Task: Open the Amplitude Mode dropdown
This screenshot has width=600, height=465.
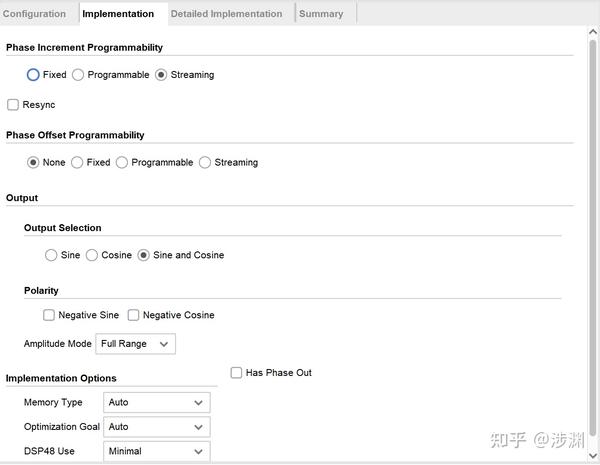Action: 135,344
